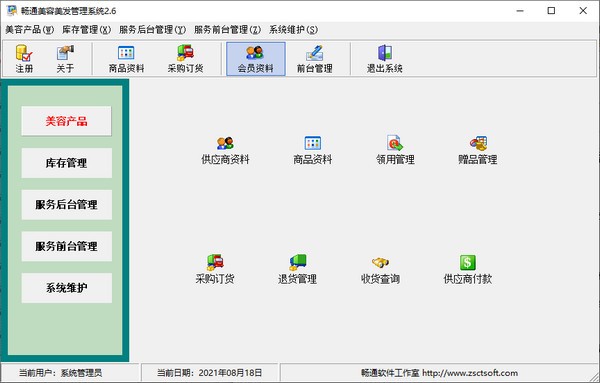
Task: Open 采购订货 in main panel
Action: [215, 270]
